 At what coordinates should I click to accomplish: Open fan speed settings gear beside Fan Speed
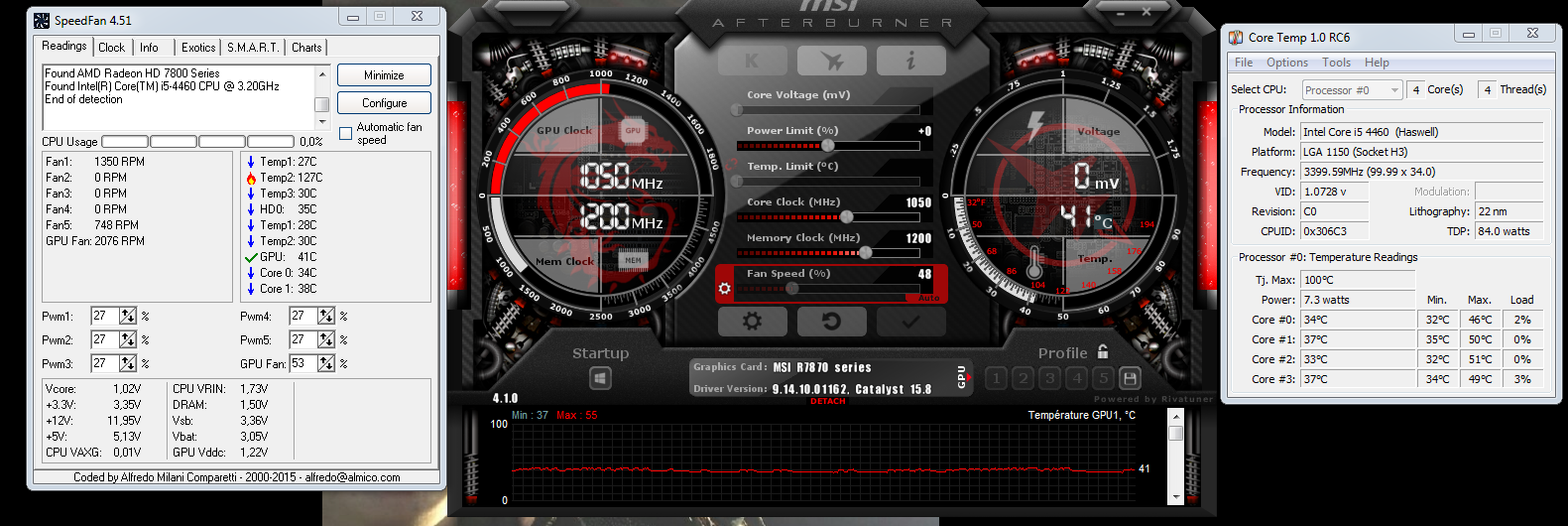click(x=725, y=289)
